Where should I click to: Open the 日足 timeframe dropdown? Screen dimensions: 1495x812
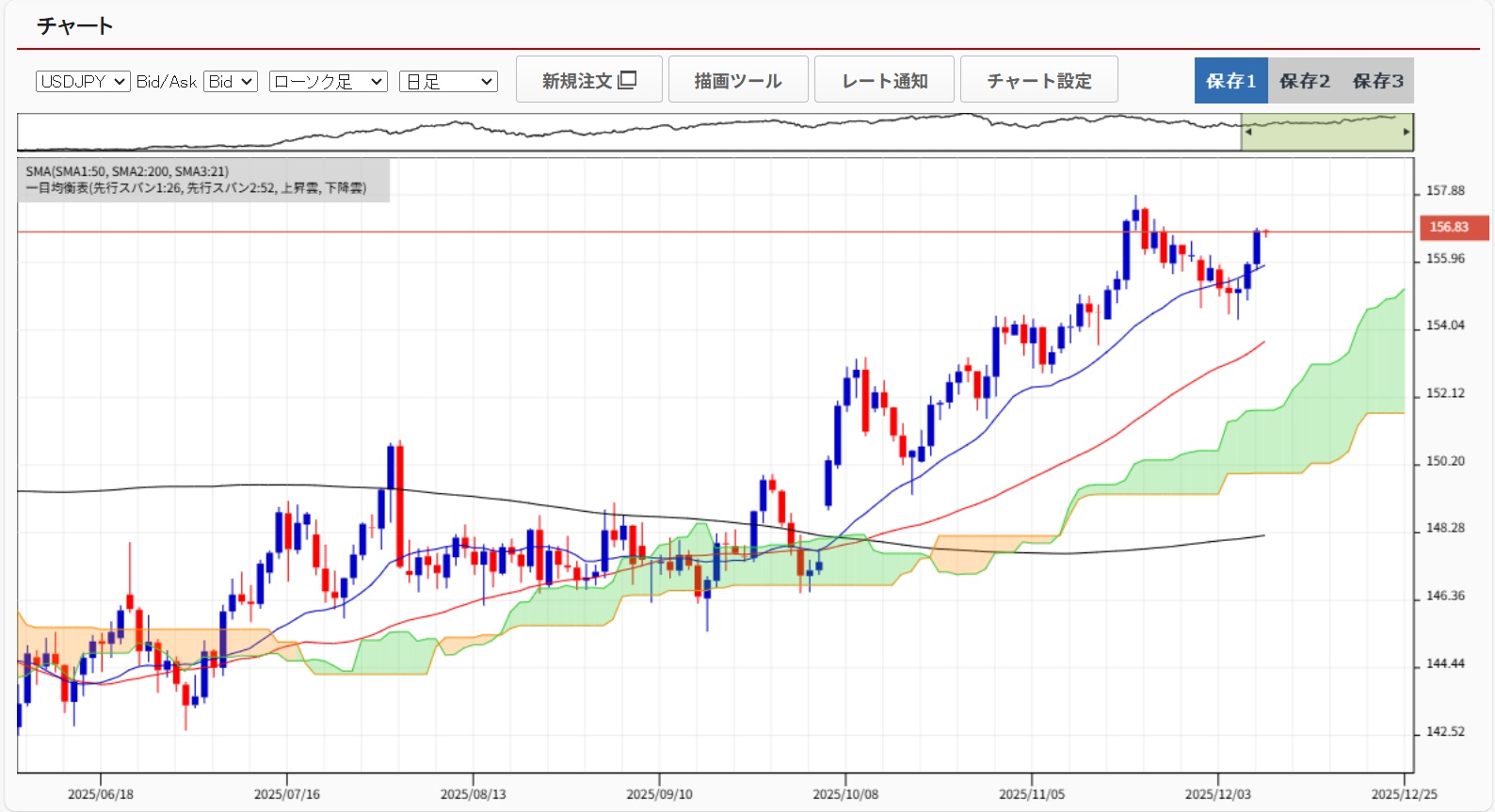pos(448,82)
